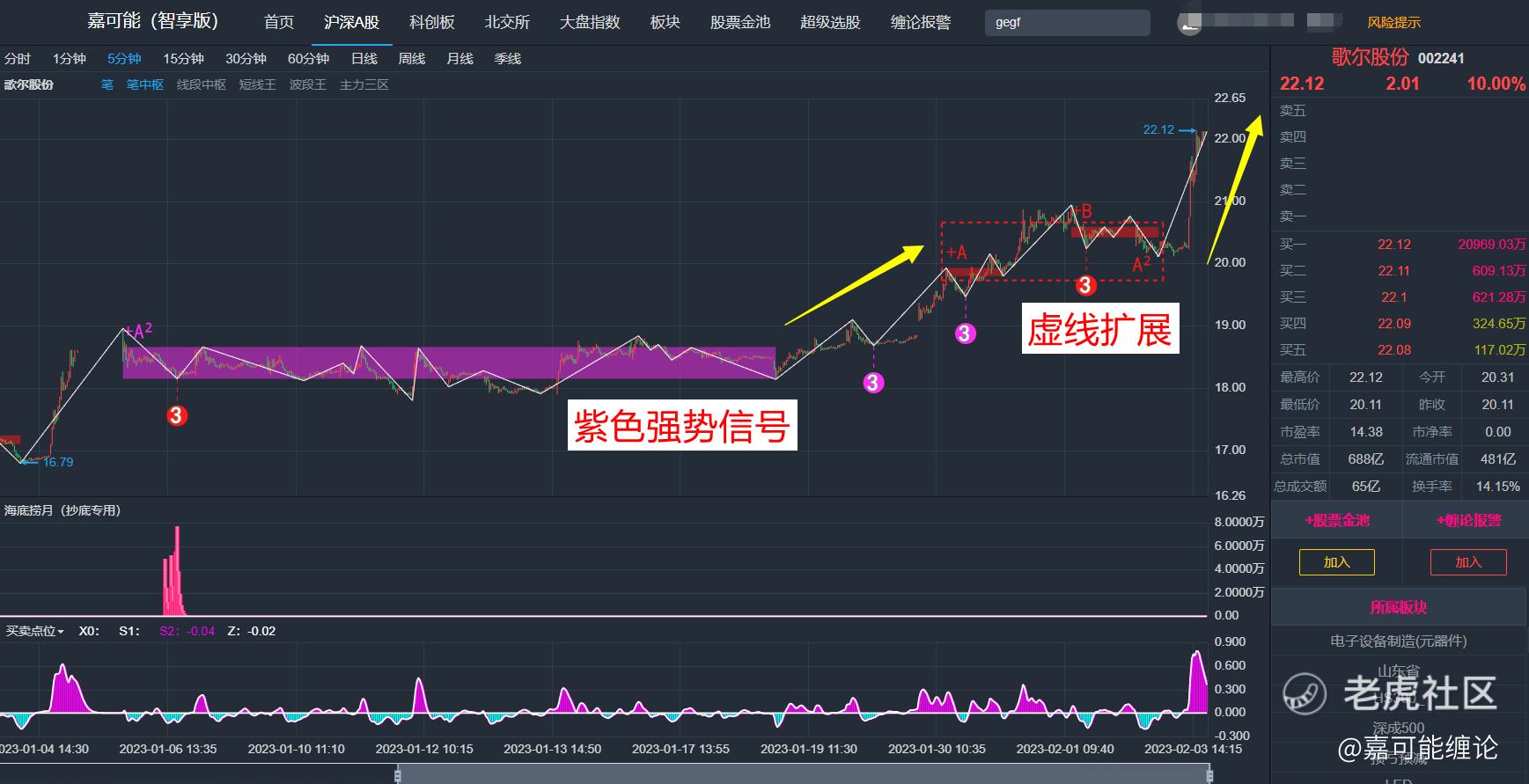
Task: Click the 总市值 value 688亿
Action: (1366, 459)
